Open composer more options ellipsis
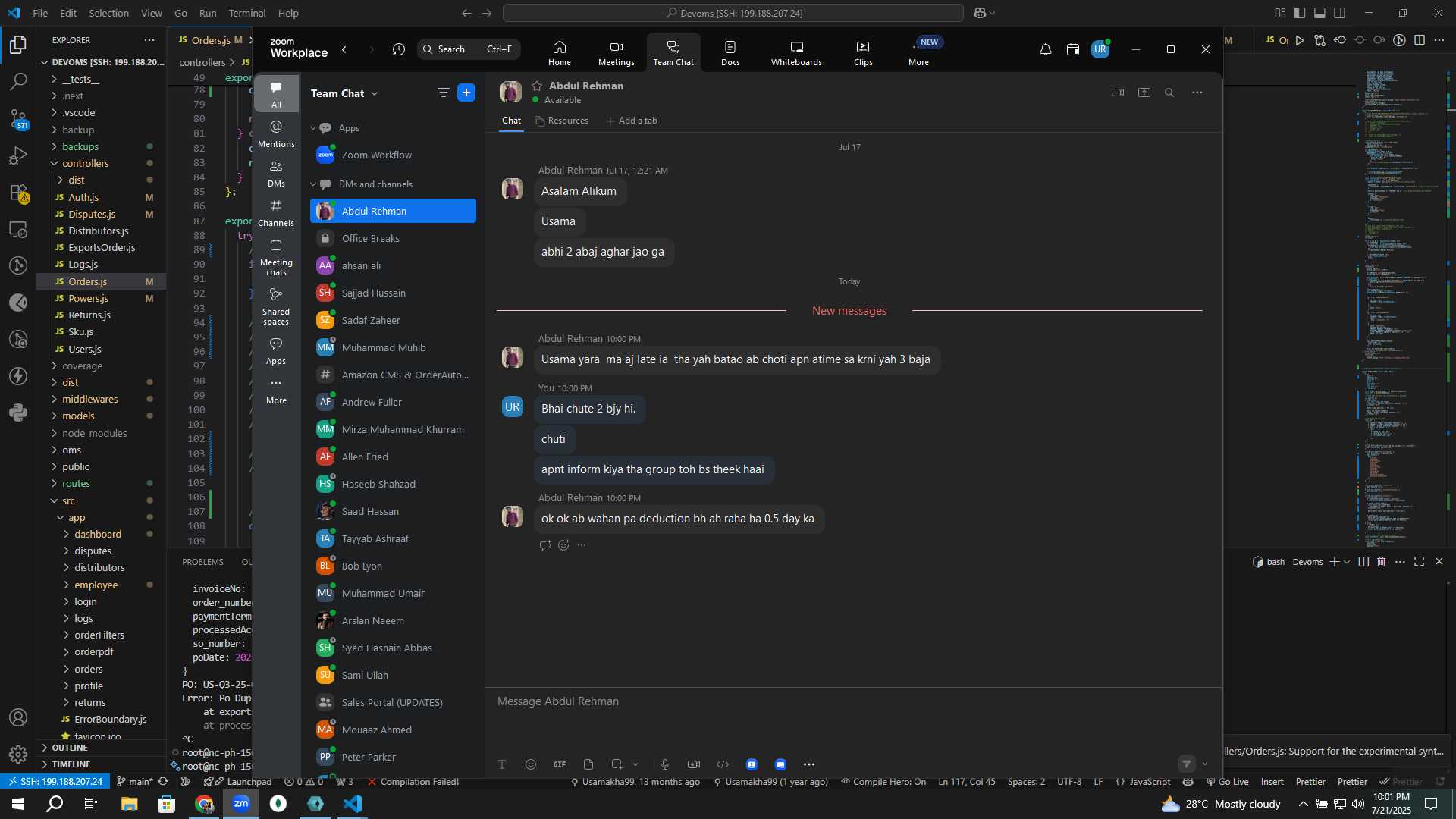The width and height of the screenshot is (1456, 819). click(x=809, y=764)
